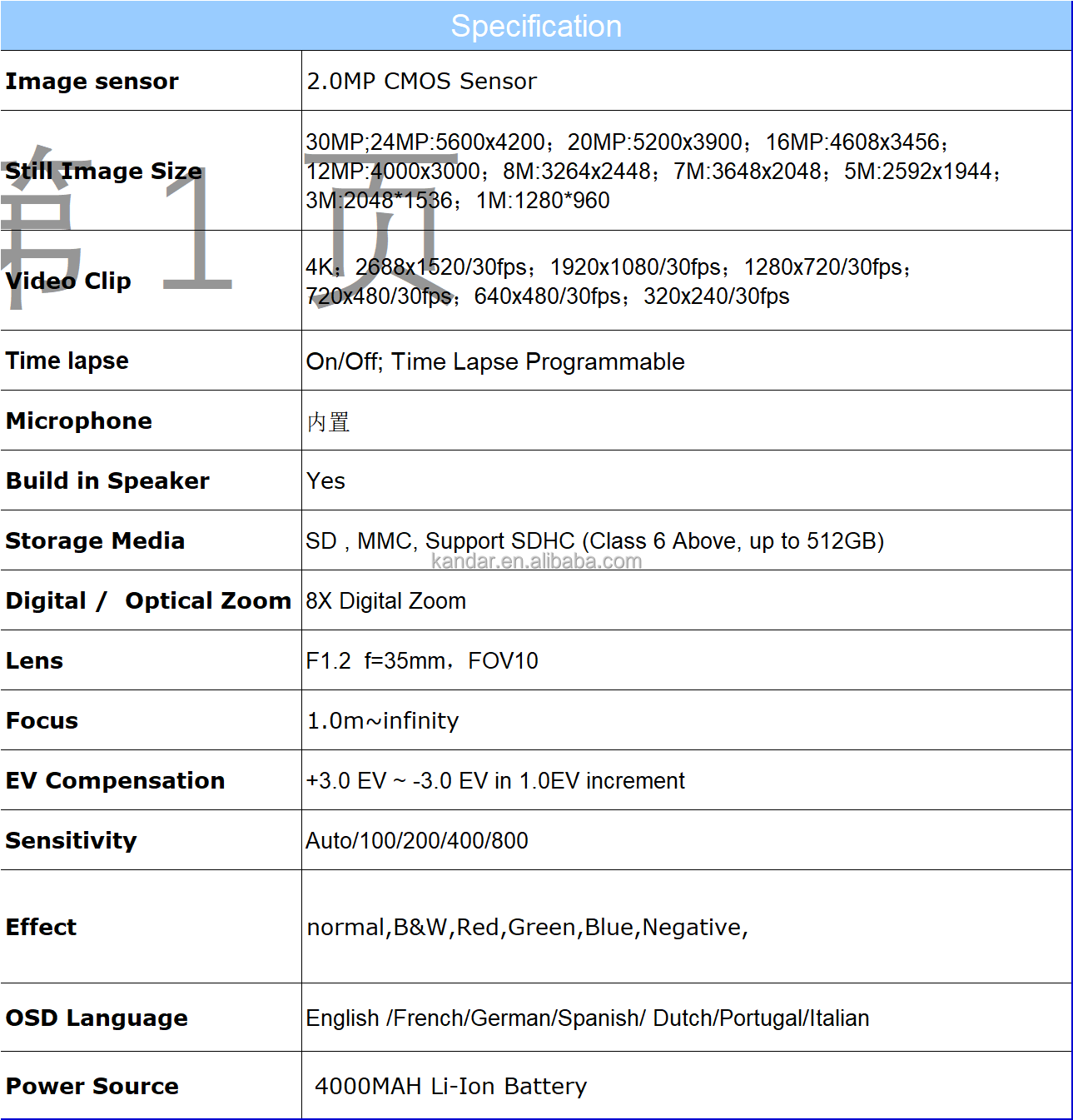This screenshot has width=1073, height=1120.
Task: Select the 'OSD Language' label
Action: [97, 1018]
